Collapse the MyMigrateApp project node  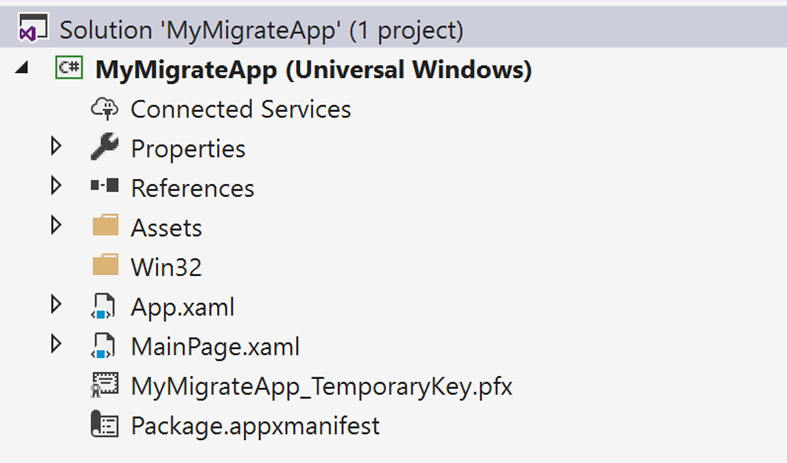pos(22,70)
